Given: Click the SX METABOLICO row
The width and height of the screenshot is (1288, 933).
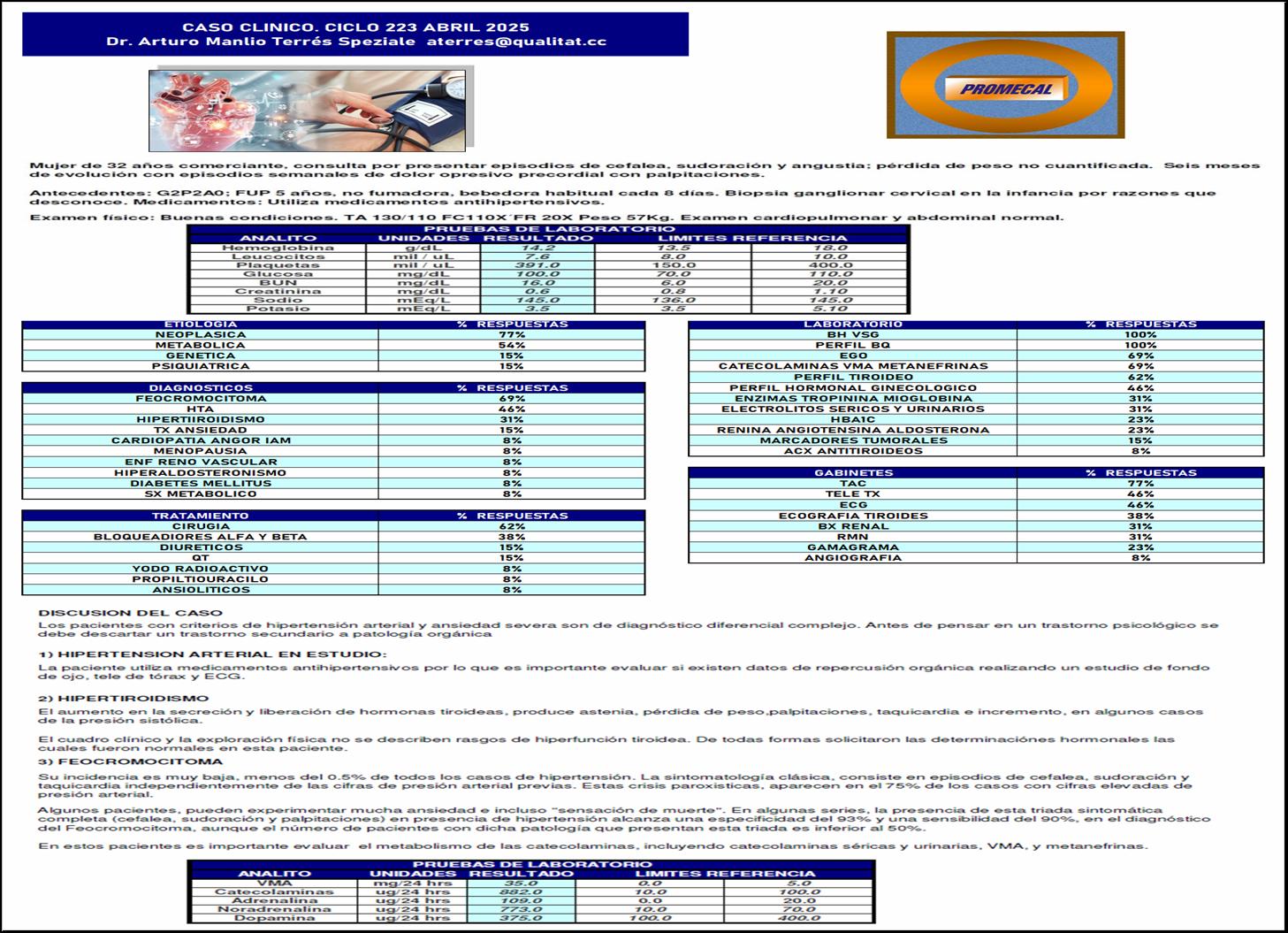Looking at the screenshot, I should tap(333, 494).
